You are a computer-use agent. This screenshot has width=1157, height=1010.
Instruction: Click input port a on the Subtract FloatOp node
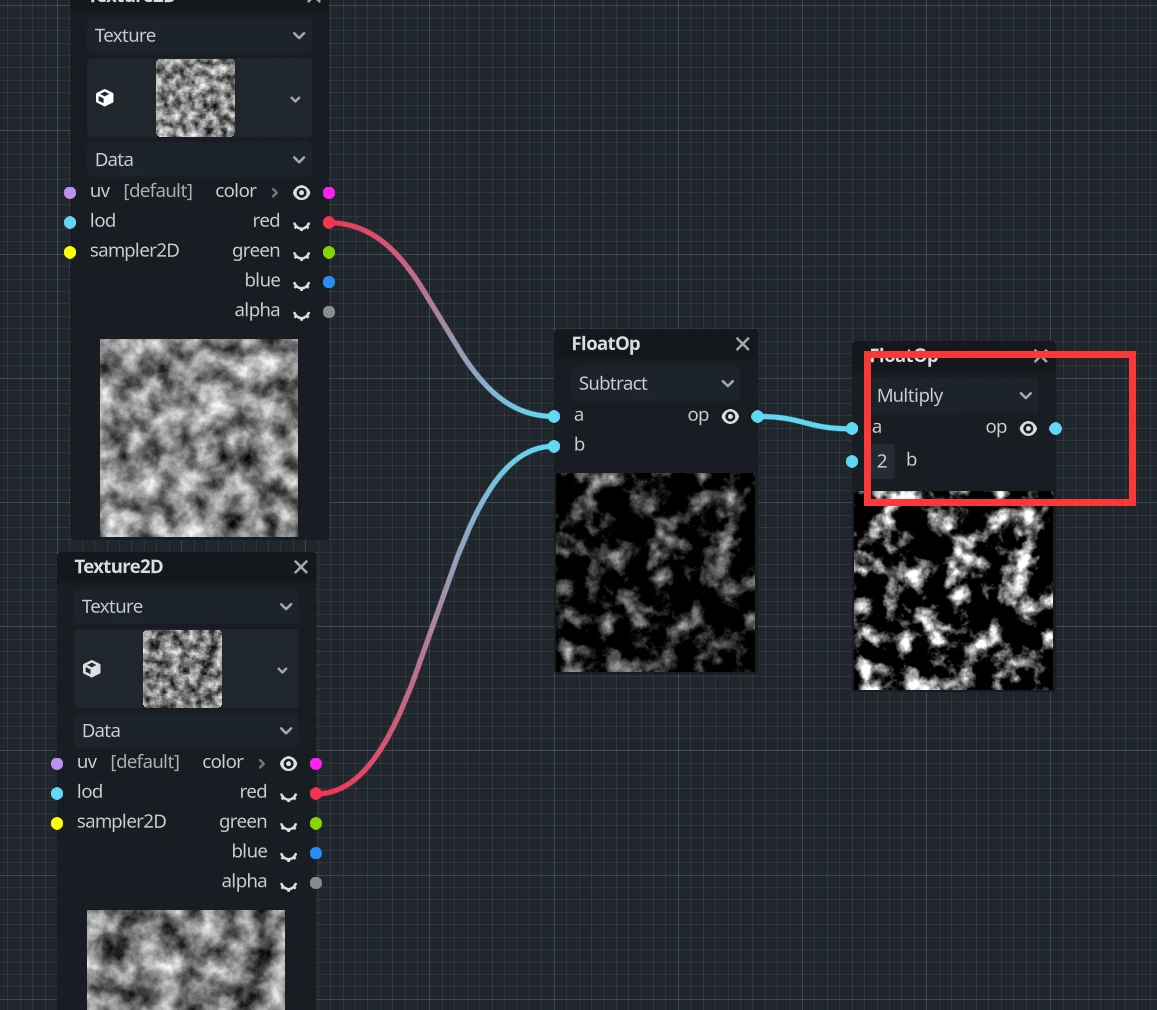554,417
